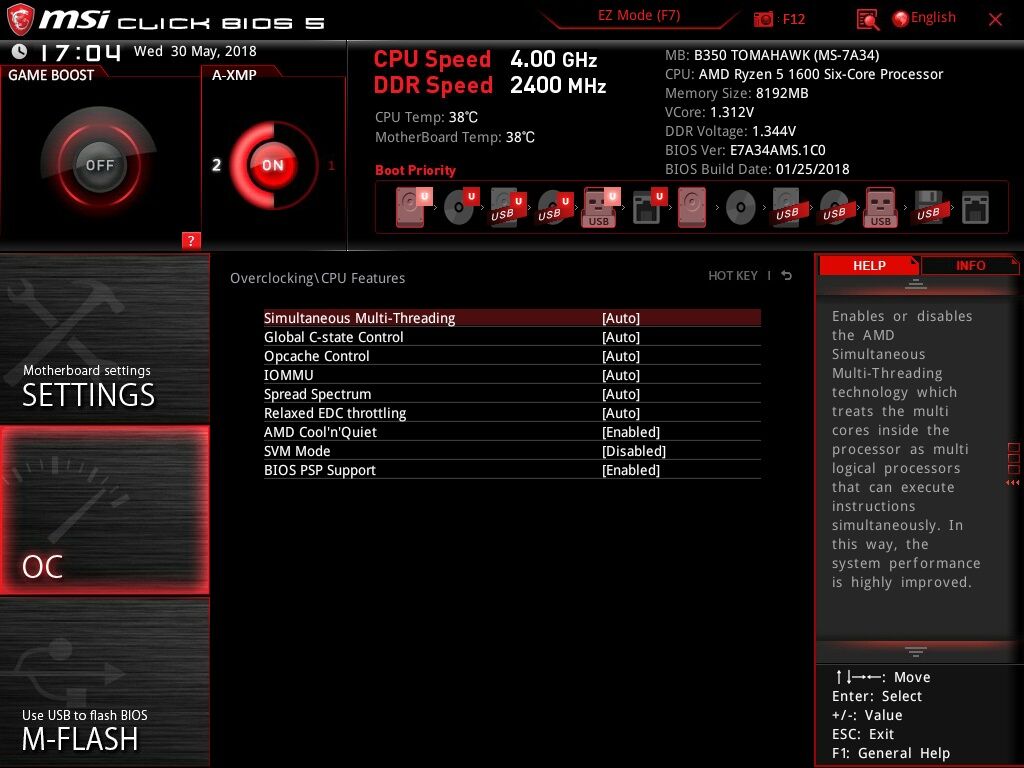The height and width of the screenshot is (768, 1024).
Task: Select the UEFI hard disk boot device
Action: (414, 207)
